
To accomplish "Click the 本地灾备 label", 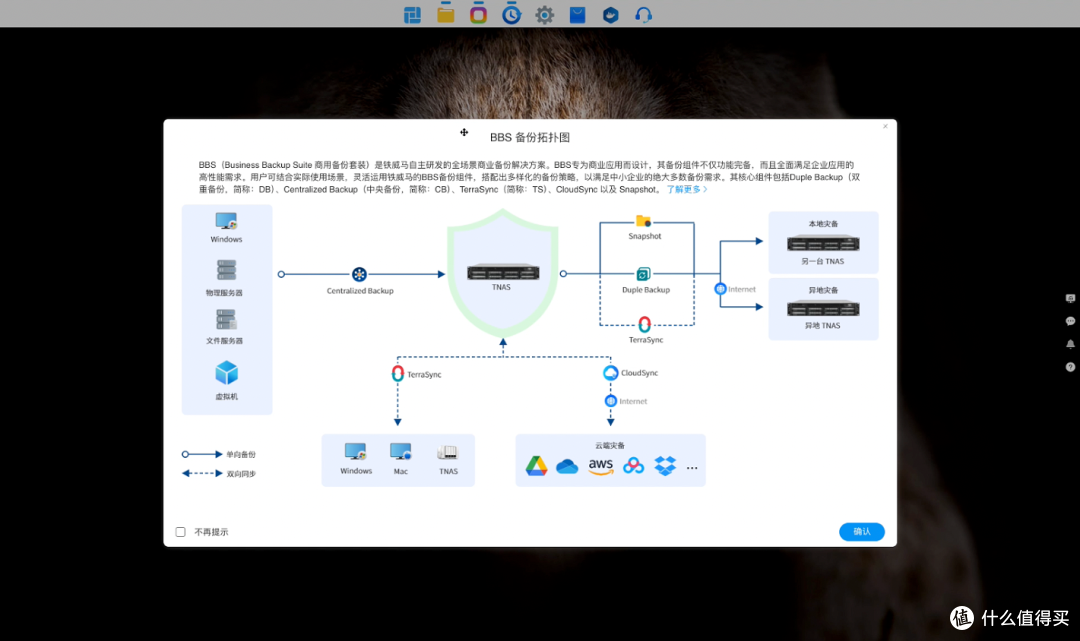I will [823, 224].
